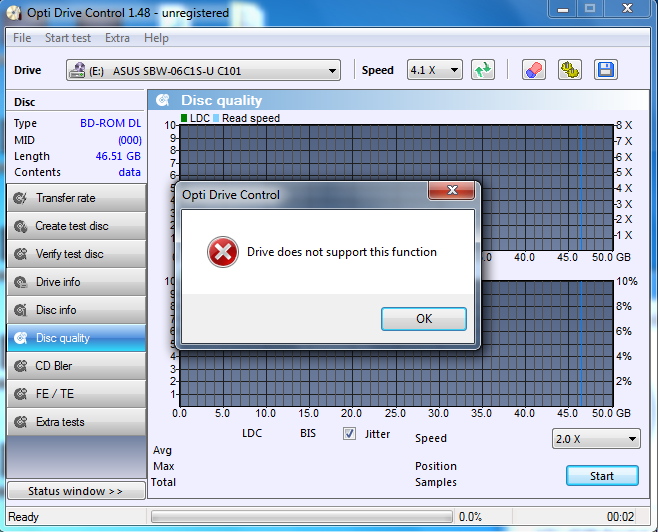The width and height of the screenshot is (658, 532).
Task: Click the red error icon in dialog
Action: tap(223, 252)
